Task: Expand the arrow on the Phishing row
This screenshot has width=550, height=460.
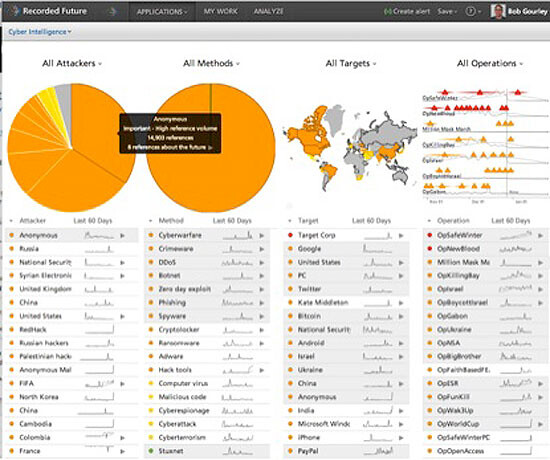Action: click(262, 303)
